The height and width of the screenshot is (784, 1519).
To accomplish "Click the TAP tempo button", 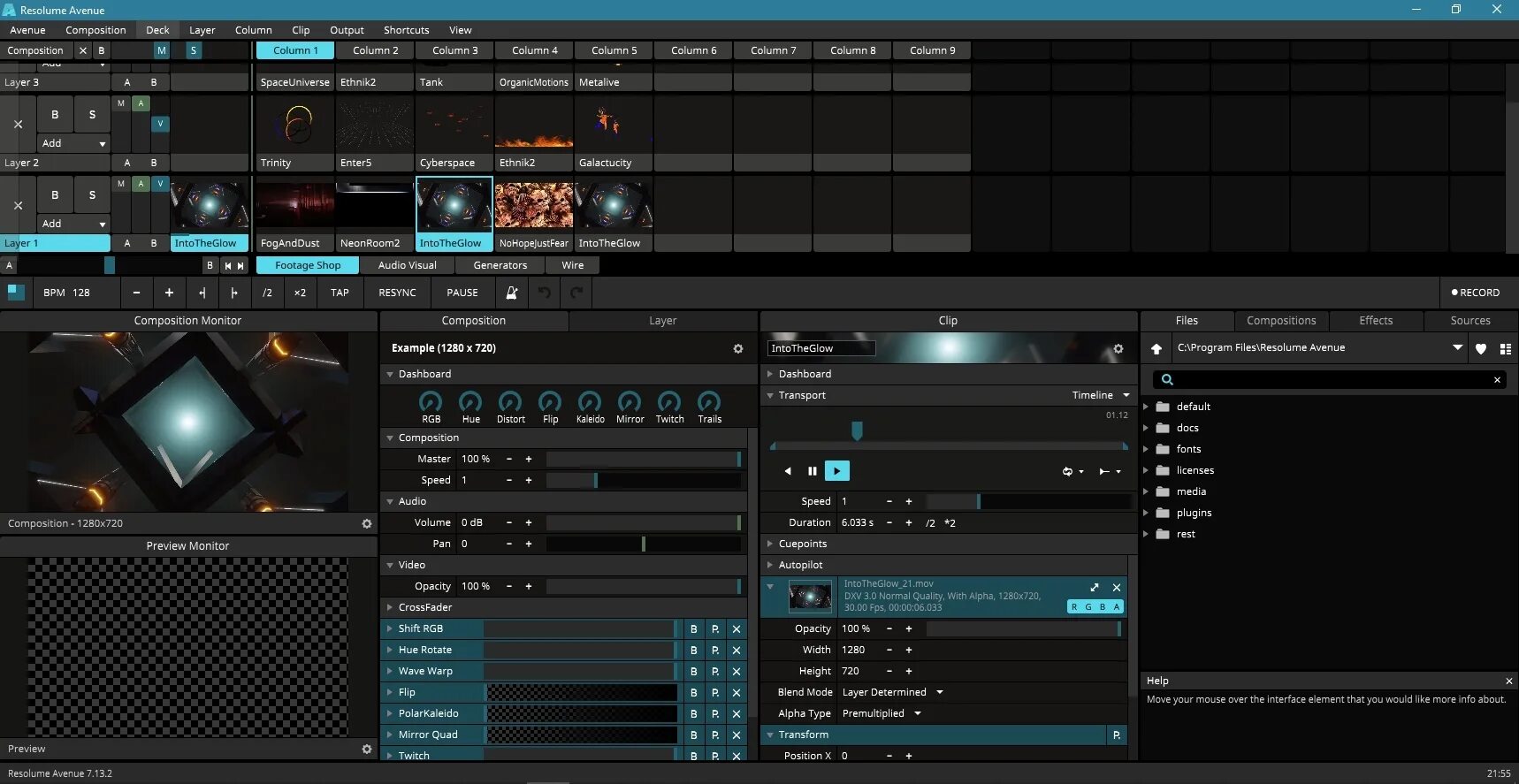I will tap(340, 293).
